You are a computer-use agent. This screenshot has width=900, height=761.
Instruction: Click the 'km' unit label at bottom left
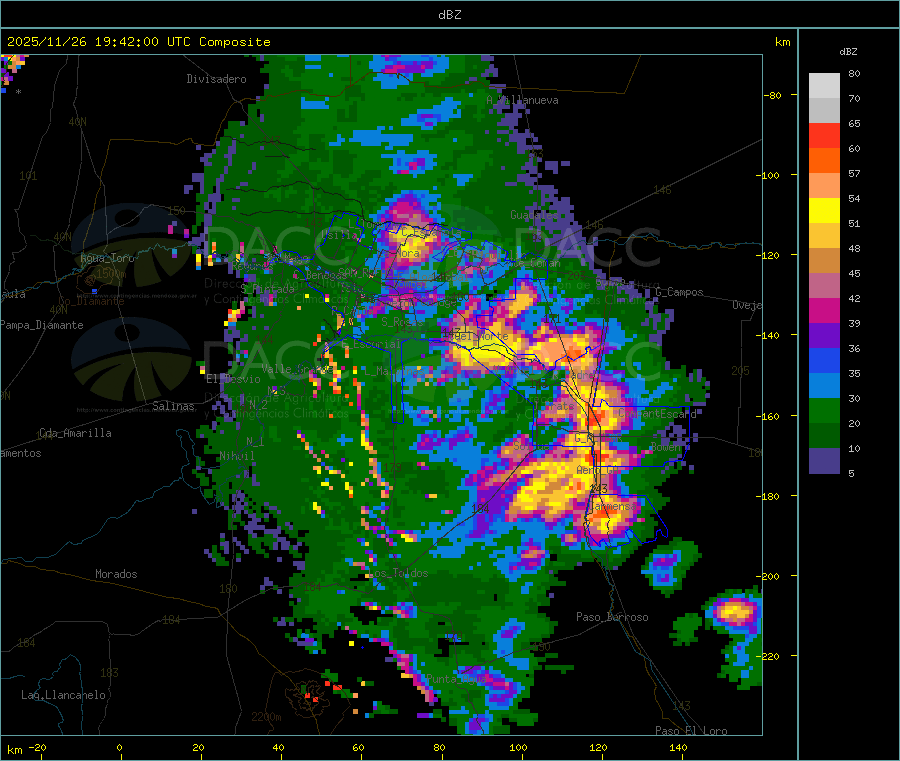pyautogui.click(x=14, y=751)
